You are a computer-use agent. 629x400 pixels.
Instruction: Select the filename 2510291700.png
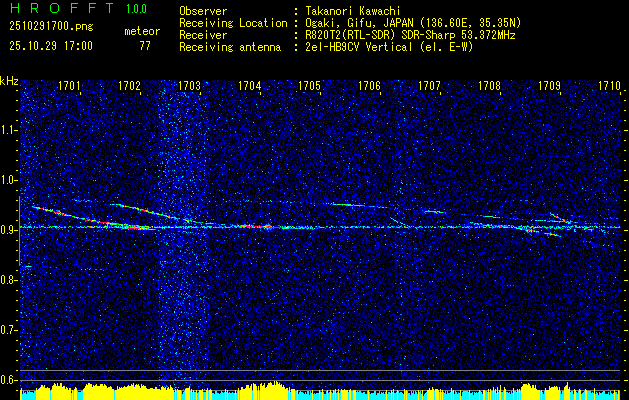pyautogui.click(x=51, y=27)
